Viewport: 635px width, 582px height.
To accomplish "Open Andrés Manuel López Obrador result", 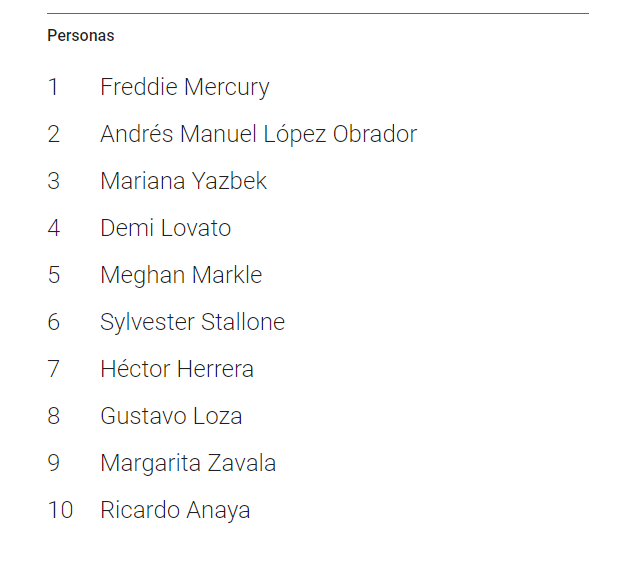I will 258,134.
